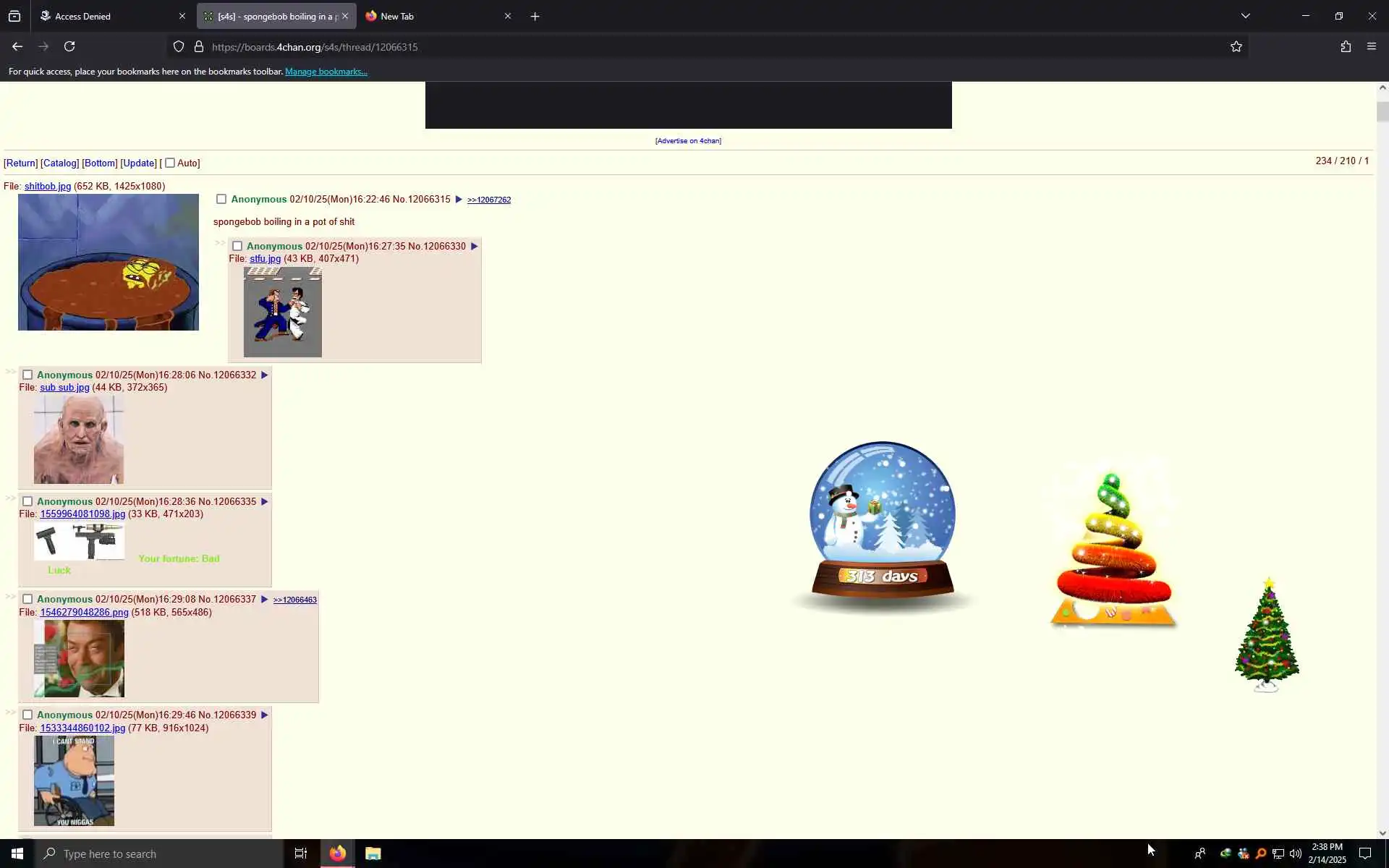Expand post menu arrow on No.12066335
The height and width of the screenshot is (868, 1389).
click(x=265, y=502)
